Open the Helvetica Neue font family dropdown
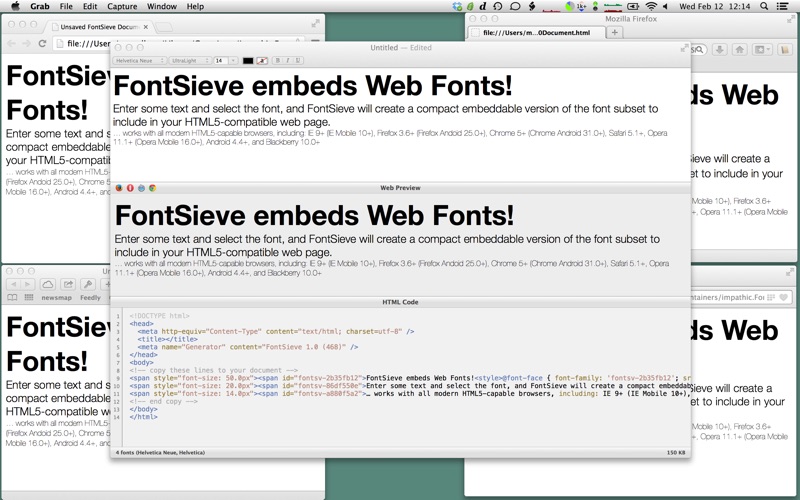The width and height of the screenshot is (800, 500). [140, 60]
